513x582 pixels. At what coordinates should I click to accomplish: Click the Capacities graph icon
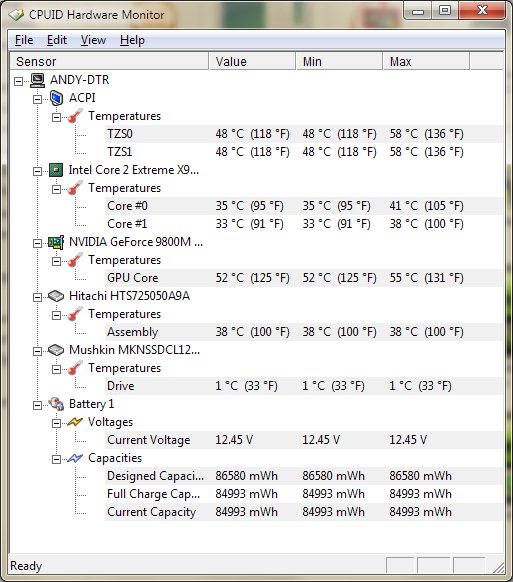pos(75,458)
